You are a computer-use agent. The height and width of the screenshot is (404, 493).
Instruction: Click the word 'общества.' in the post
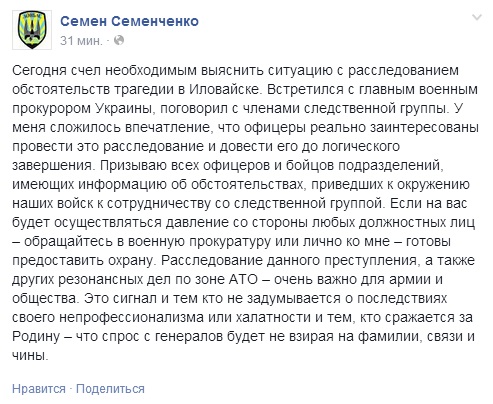(x=45, y=298)
